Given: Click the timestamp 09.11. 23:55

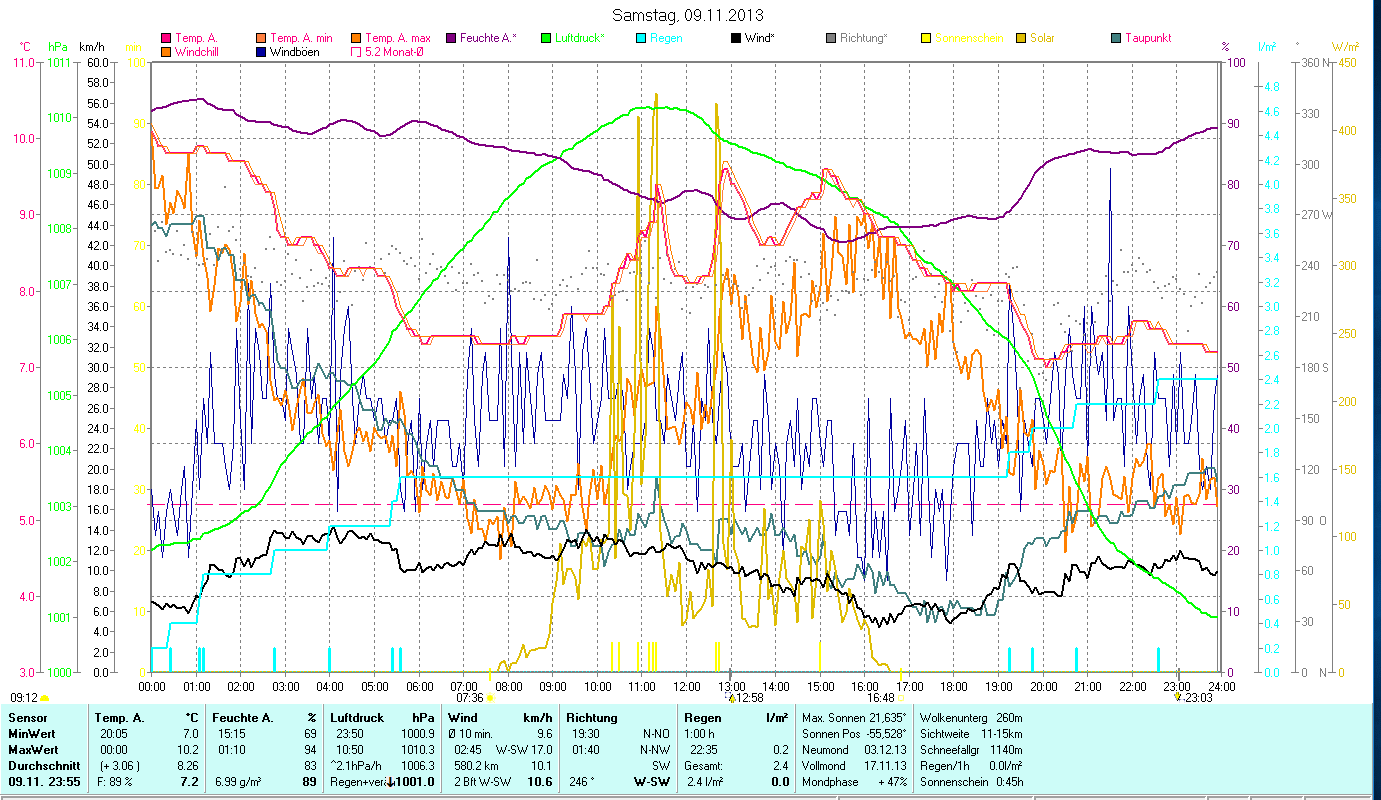Looking at the screenshot, I should click(x=43, y=782).
